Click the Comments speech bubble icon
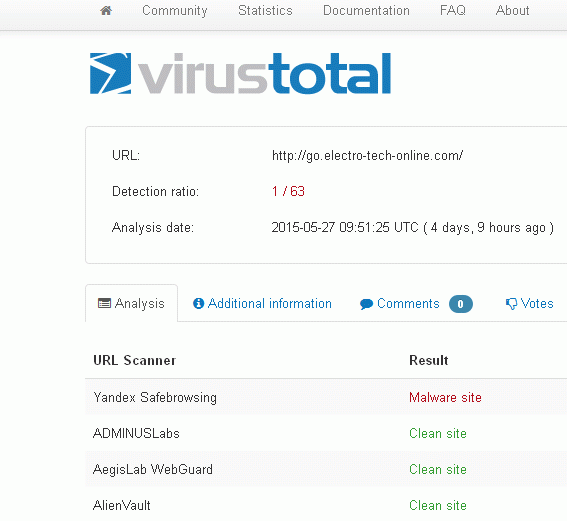This screenshot has height=521, width=567. (366, 304)
